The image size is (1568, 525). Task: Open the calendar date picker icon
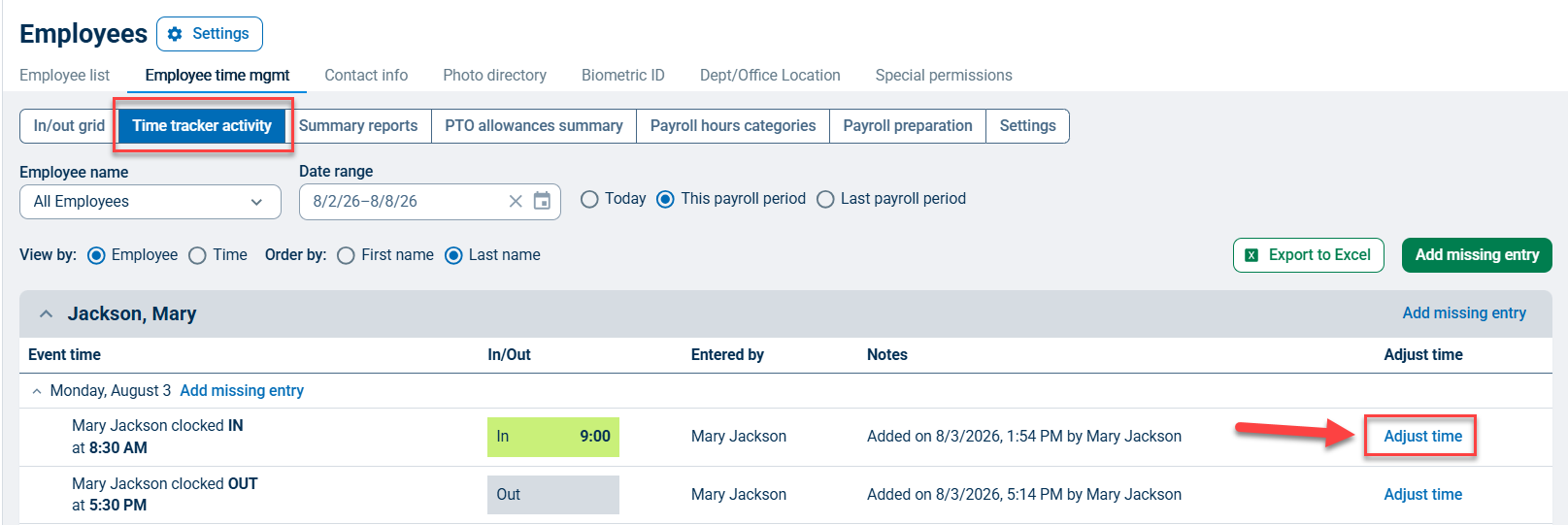coord(542,201)
